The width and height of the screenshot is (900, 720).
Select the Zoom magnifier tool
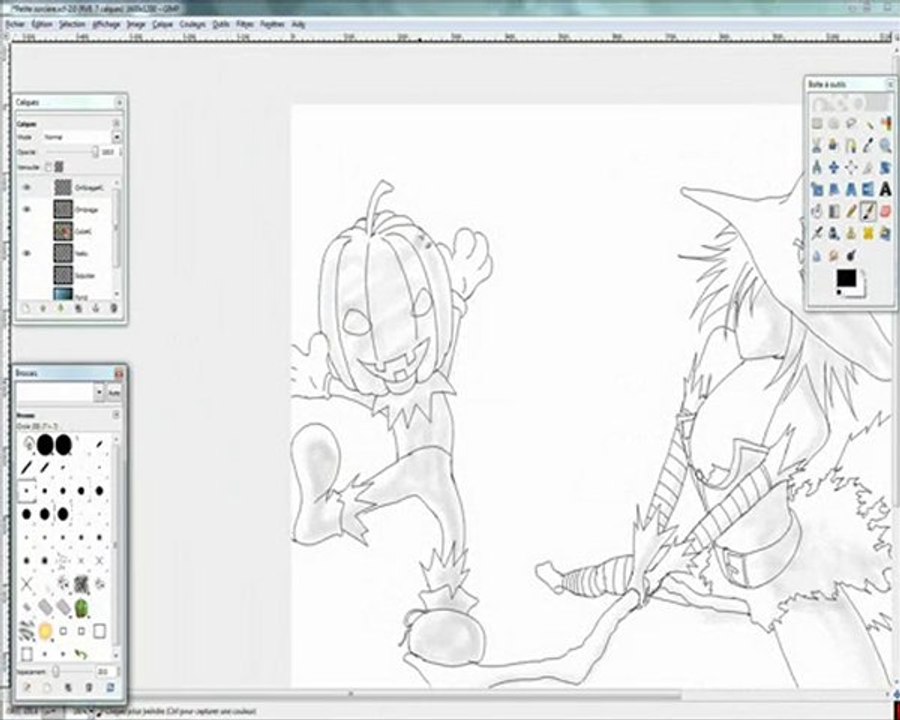[x=885, y=145]
